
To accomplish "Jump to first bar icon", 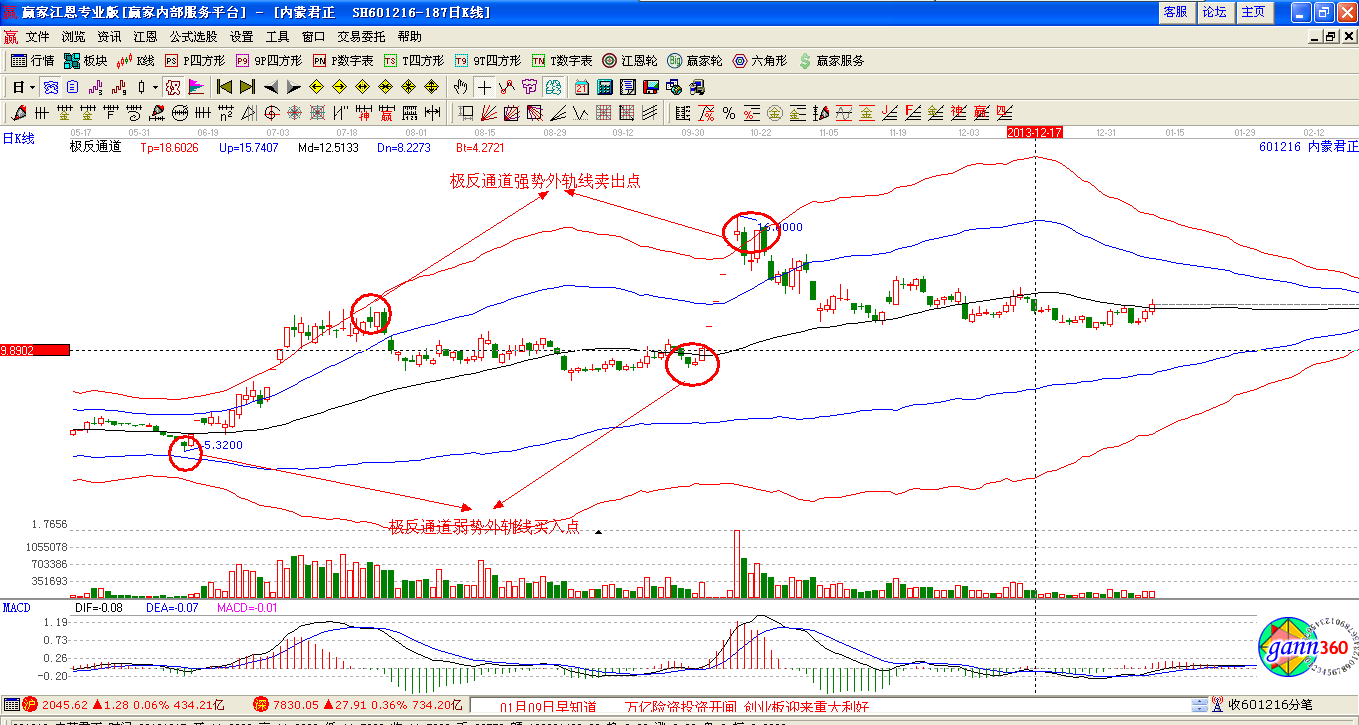I will point(224,87).
